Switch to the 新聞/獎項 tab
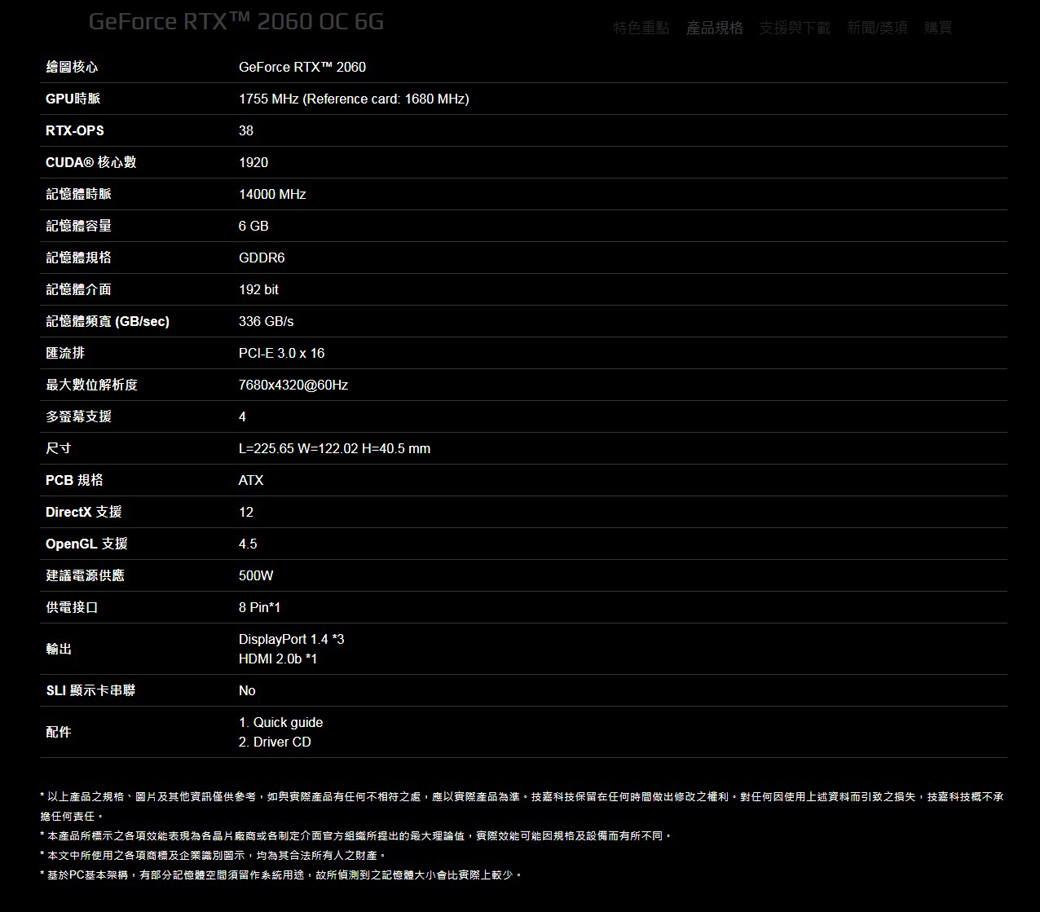This screenshot has height=912, width=1040. [877, 28]
